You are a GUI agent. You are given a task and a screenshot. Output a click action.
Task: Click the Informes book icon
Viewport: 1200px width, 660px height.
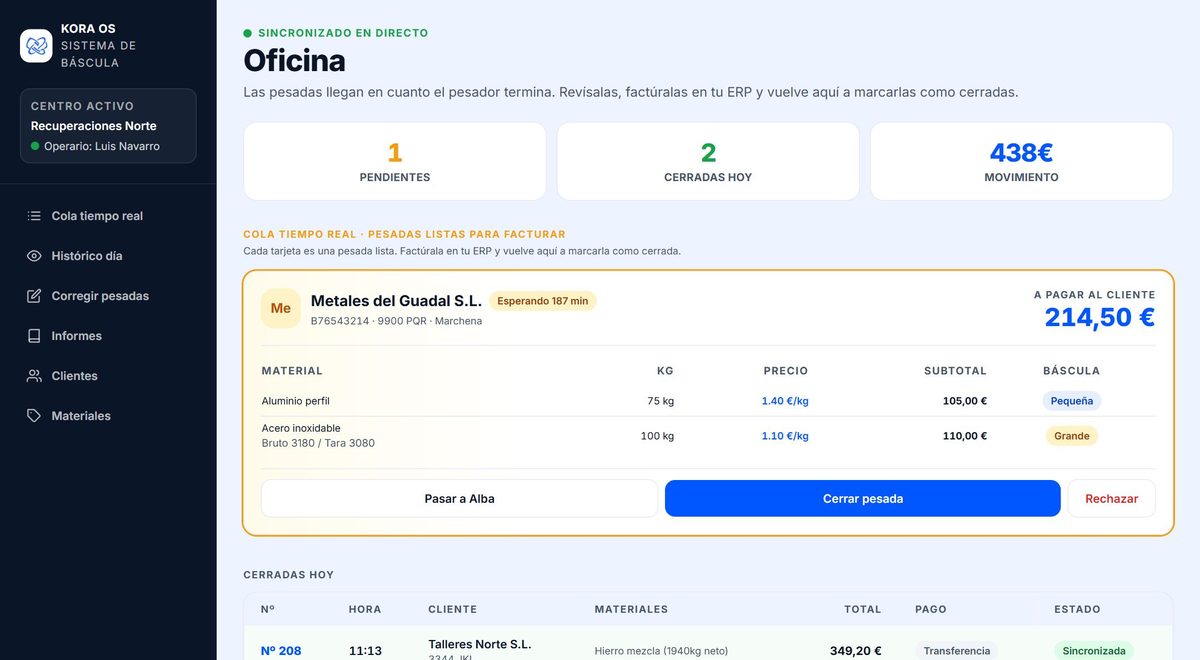point(34,336)
